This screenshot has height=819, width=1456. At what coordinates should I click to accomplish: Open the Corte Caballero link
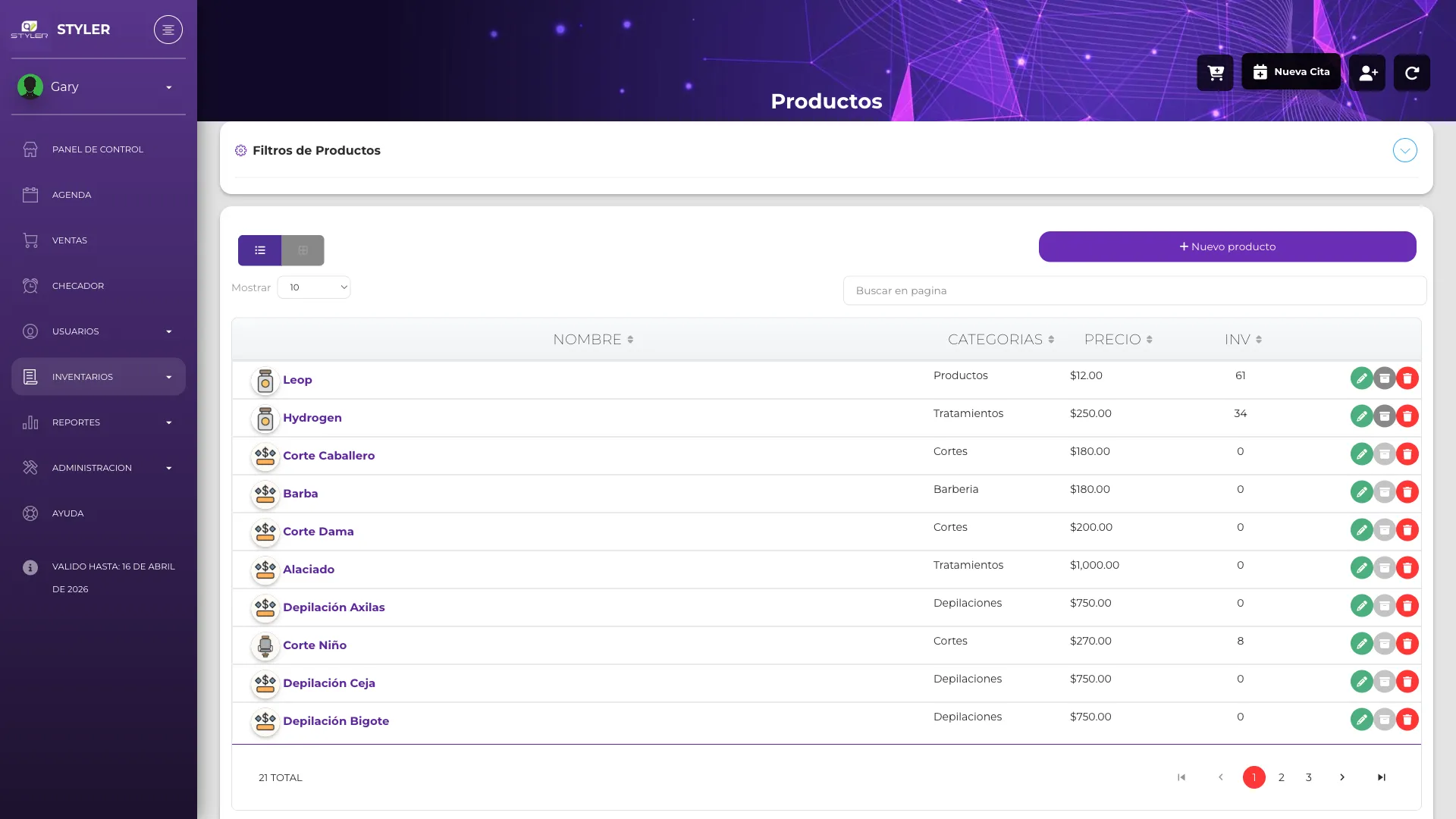click(328, 456)
